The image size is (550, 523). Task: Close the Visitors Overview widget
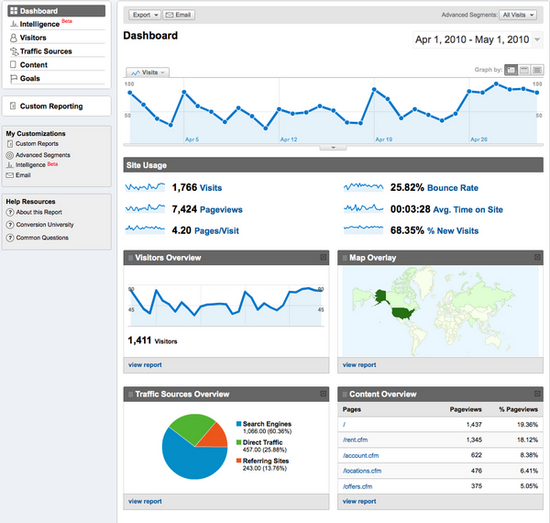(323, 257)
